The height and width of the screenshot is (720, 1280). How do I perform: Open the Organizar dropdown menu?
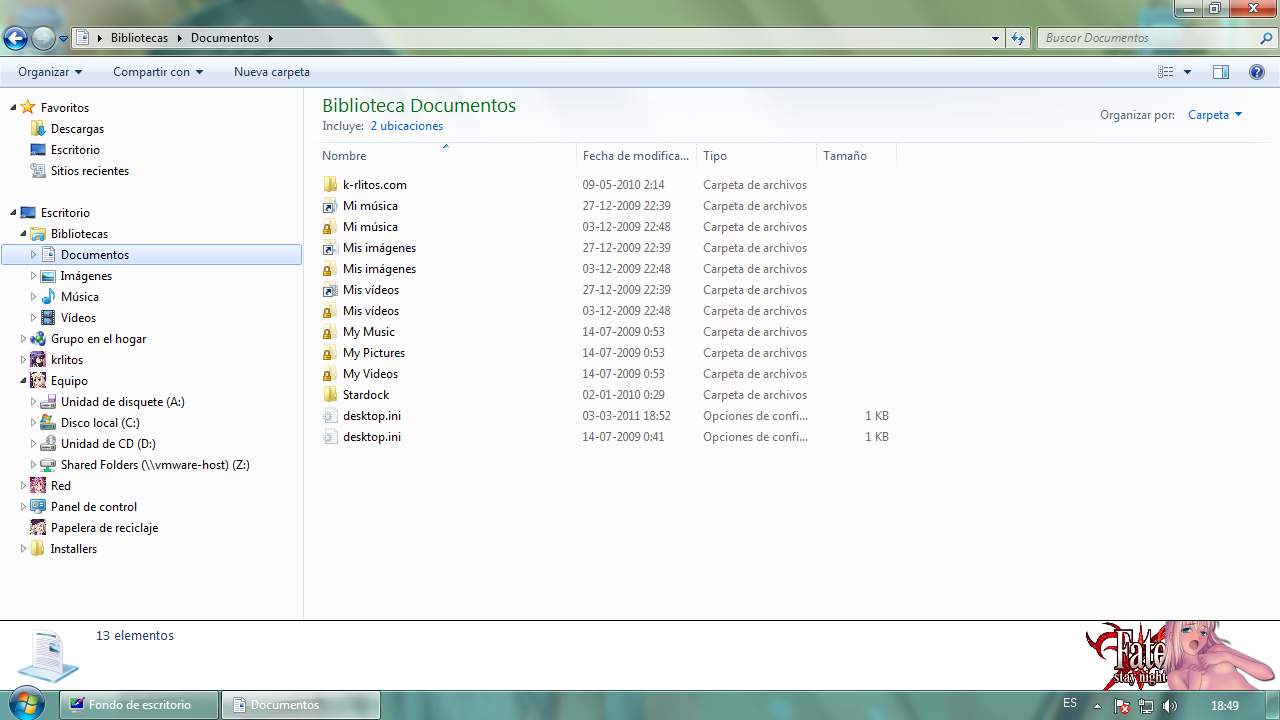coord(49,72)
